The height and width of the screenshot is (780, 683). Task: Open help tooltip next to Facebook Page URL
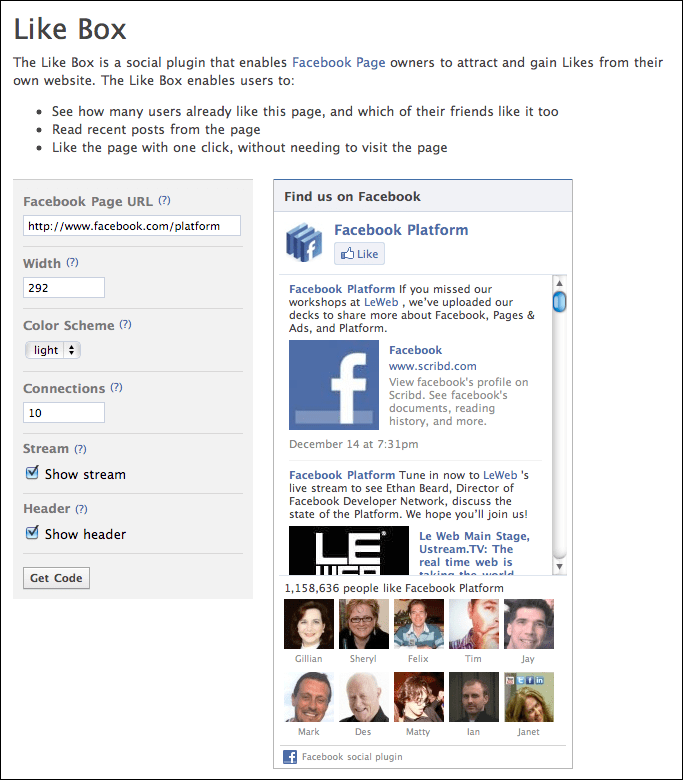pos(164,200)
